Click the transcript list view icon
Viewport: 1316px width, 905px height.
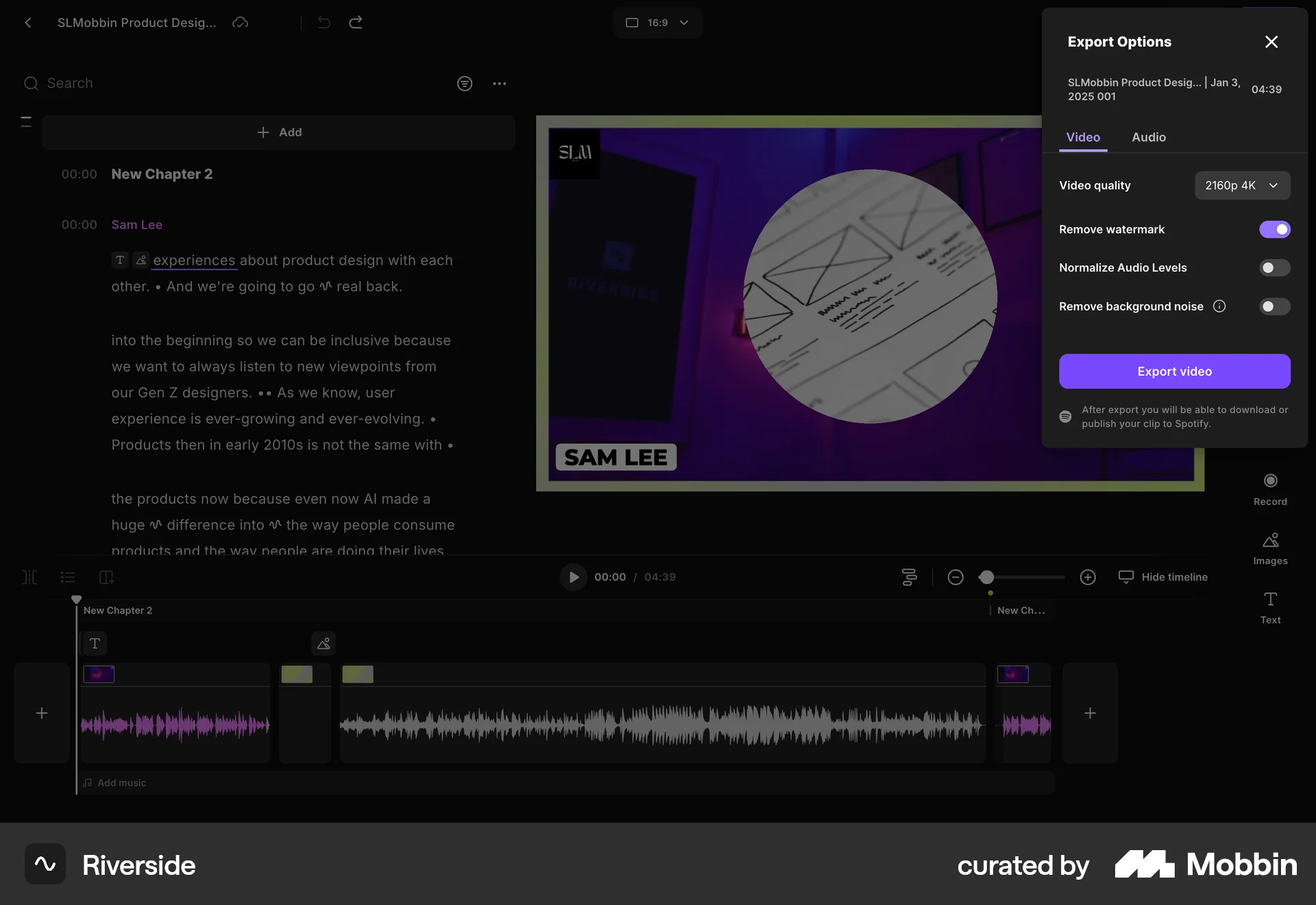click(x=68, y=577)
